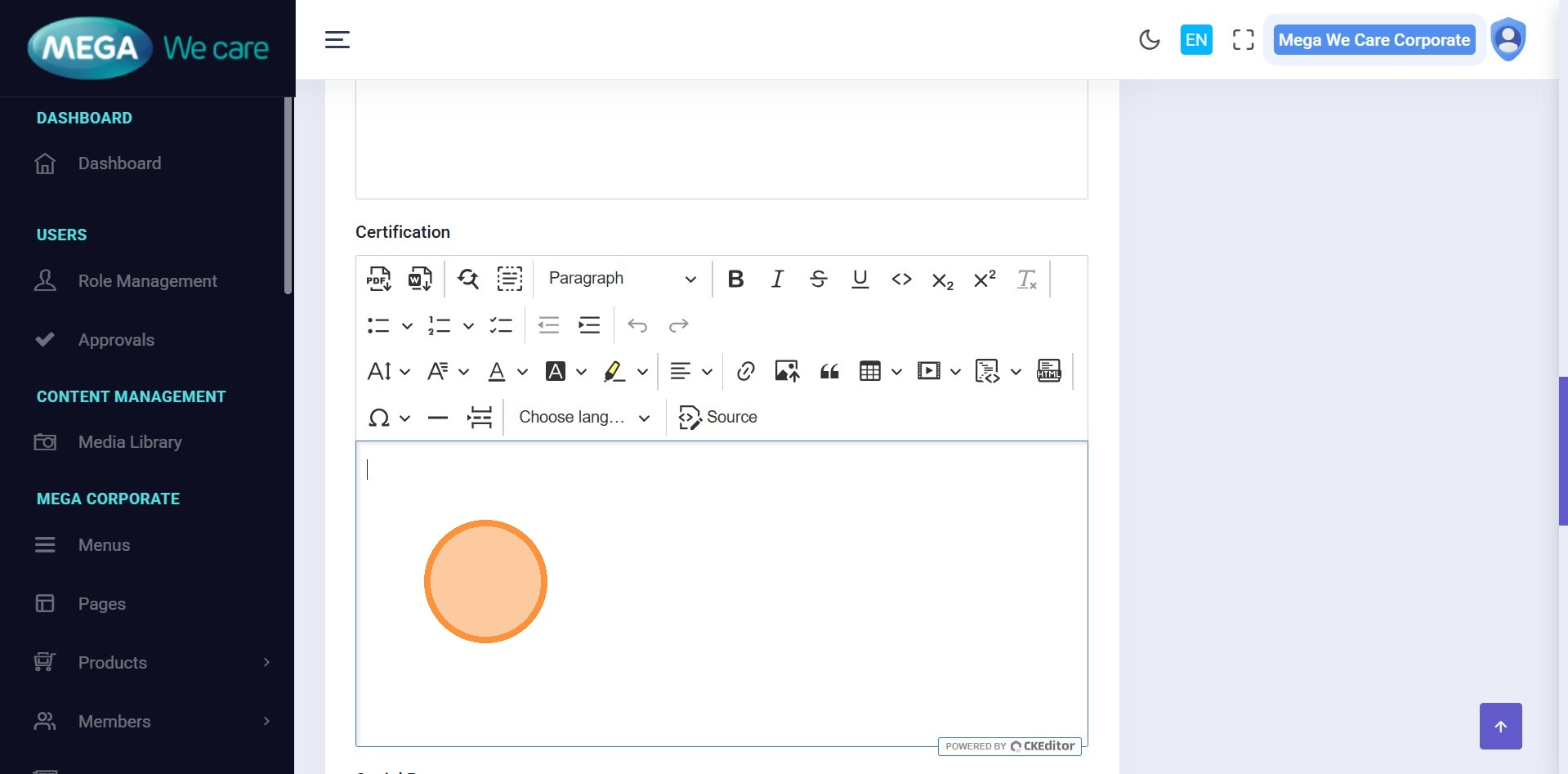Toggle bold formatting
The height and width of the screenshot is (774, 1568).
pyautogui.click(x=735, y=280)
